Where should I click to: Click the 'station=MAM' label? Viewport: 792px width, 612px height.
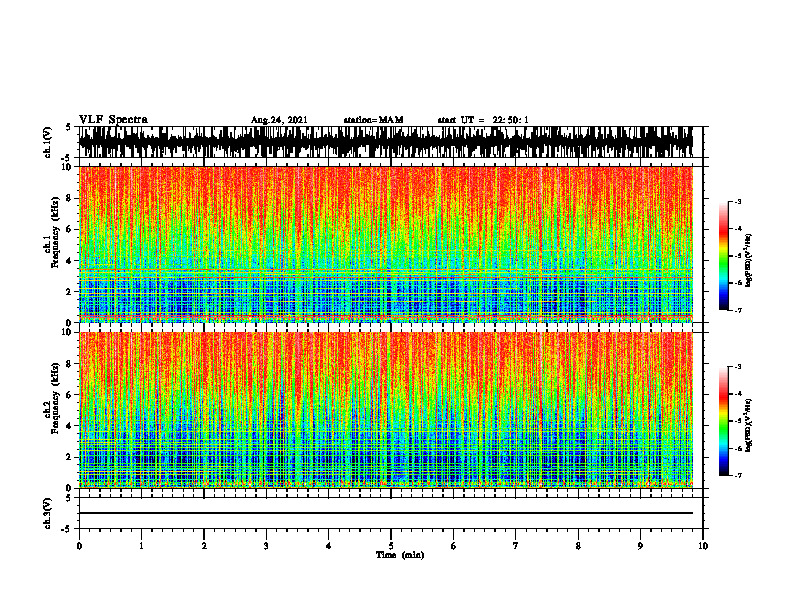coord(373,120)
